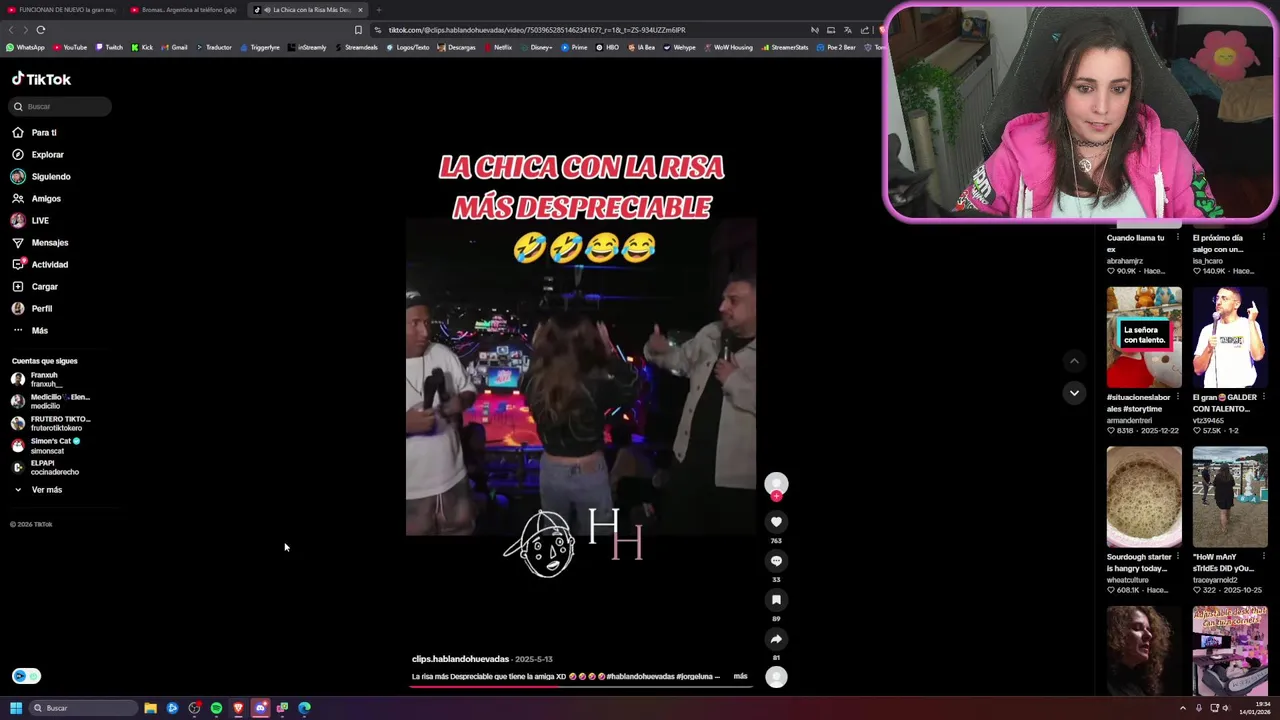Open a new browser tab
This screenshot has width=1280, height=720.
(x=378, y=10)
